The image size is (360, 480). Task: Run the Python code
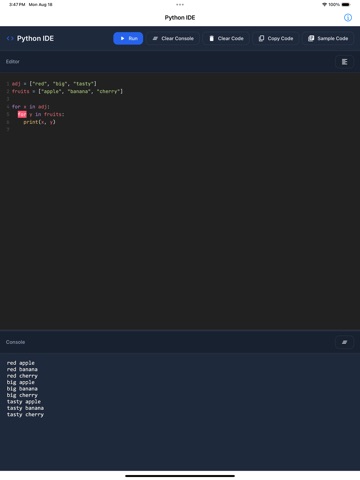pos(128,38)
